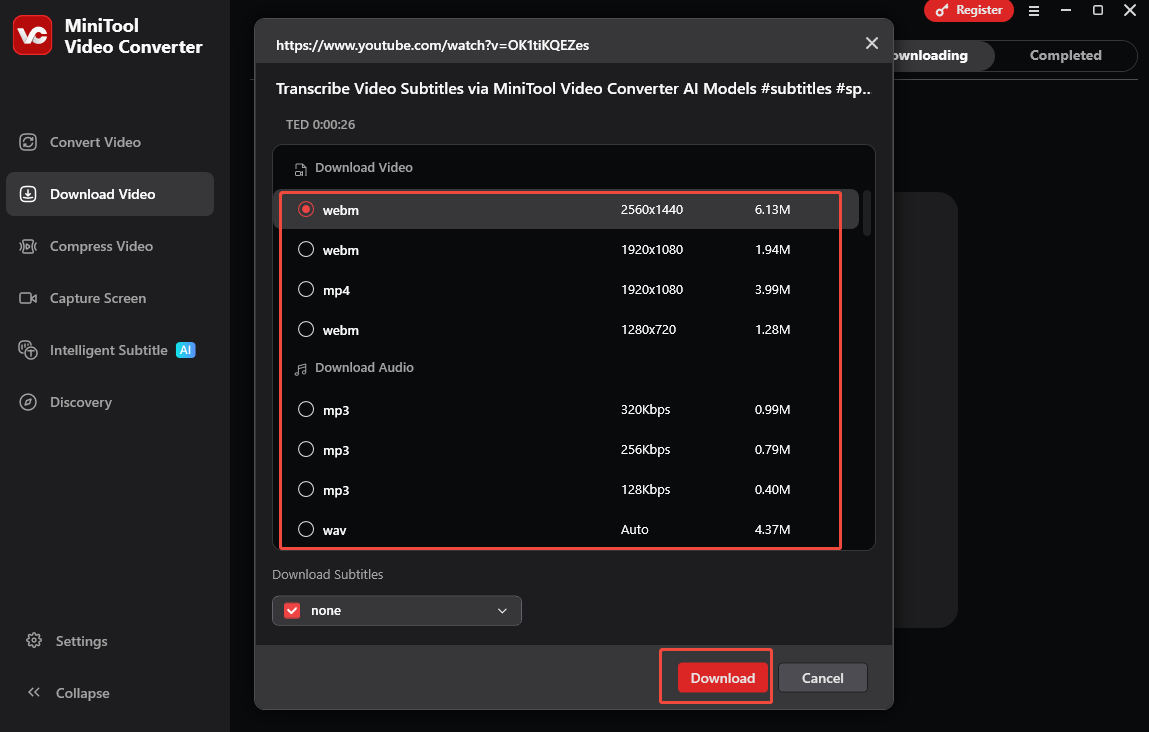Launch the Capture Screen feature
Screen dimensions: 1149x732
click(x=95, y=298)
